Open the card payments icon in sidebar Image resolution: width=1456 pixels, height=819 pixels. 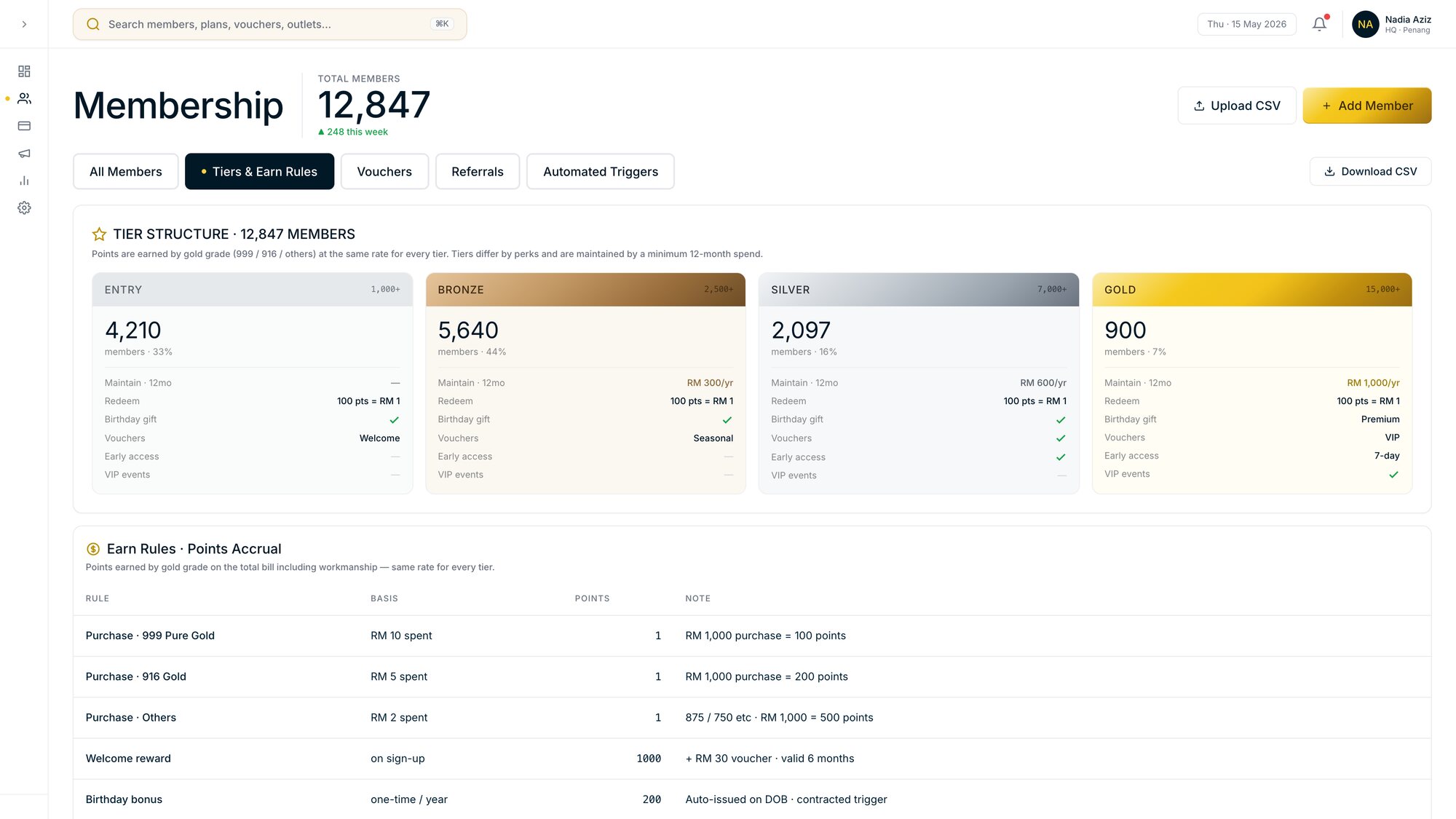[x=24, y=126]
